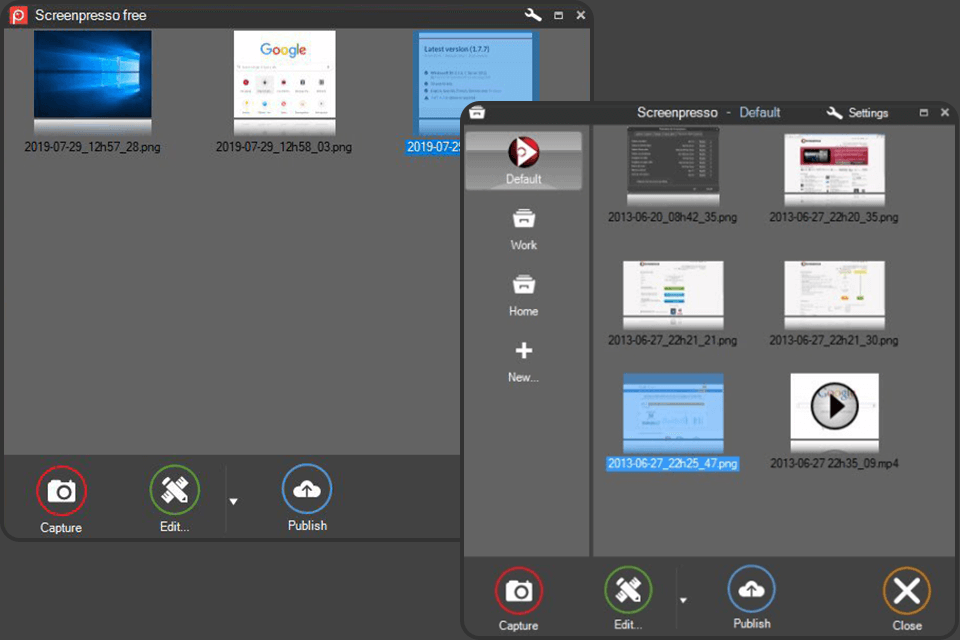Click the orange Close button
The image size is (960, 640).
(905, 589)
